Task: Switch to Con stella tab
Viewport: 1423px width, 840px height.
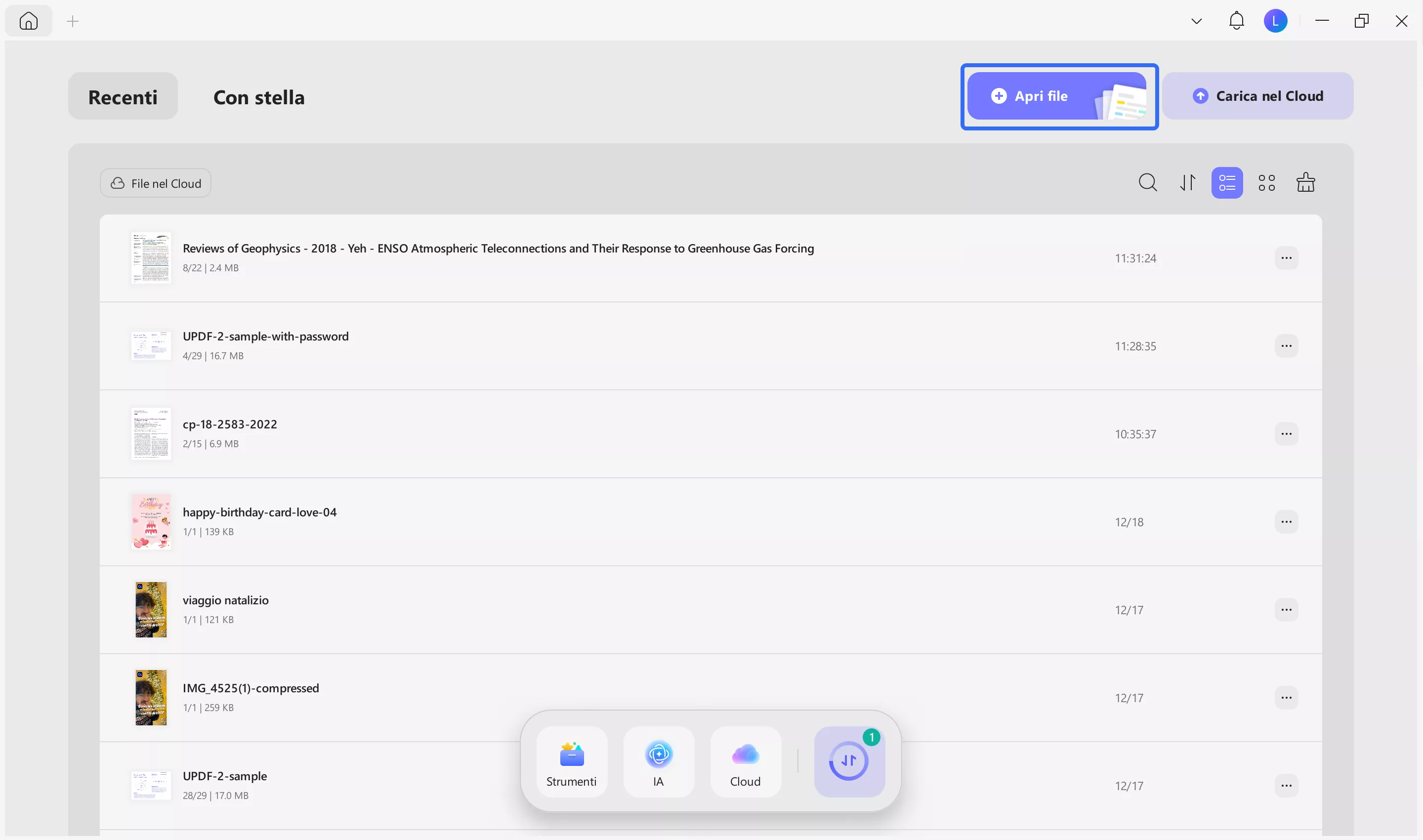Action: coord(259,97)
